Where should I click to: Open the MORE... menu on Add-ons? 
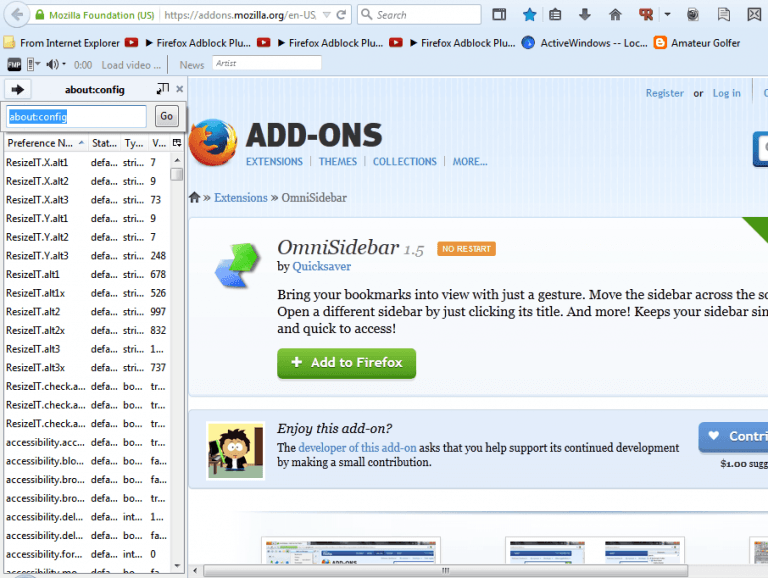click(469, 161)
